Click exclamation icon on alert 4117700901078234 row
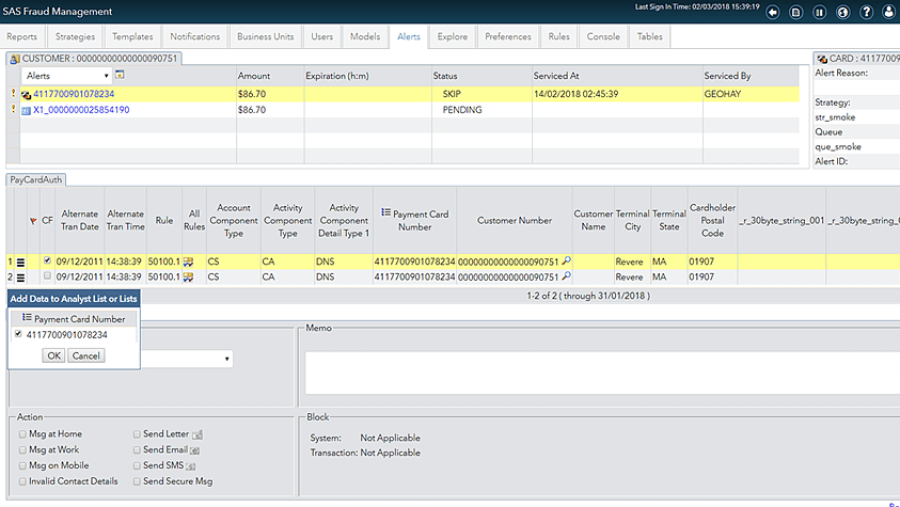 (x=13, y=93)
